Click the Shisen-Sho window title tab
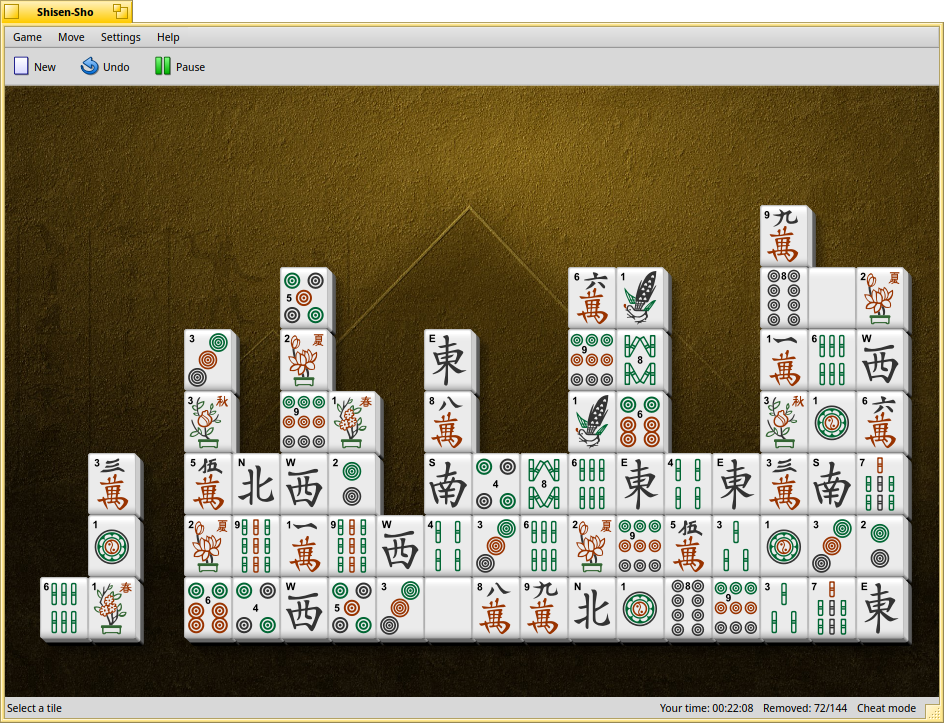Image resolution: width=944 pixels, height=723 pixels. [x=66, y=11]
